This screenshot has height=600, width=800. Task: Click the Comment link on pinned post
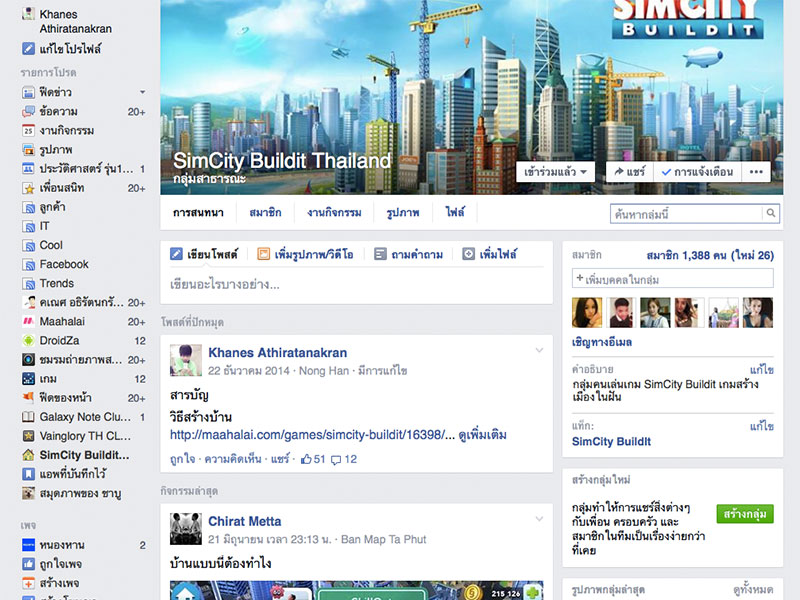(x=233, y=459)
